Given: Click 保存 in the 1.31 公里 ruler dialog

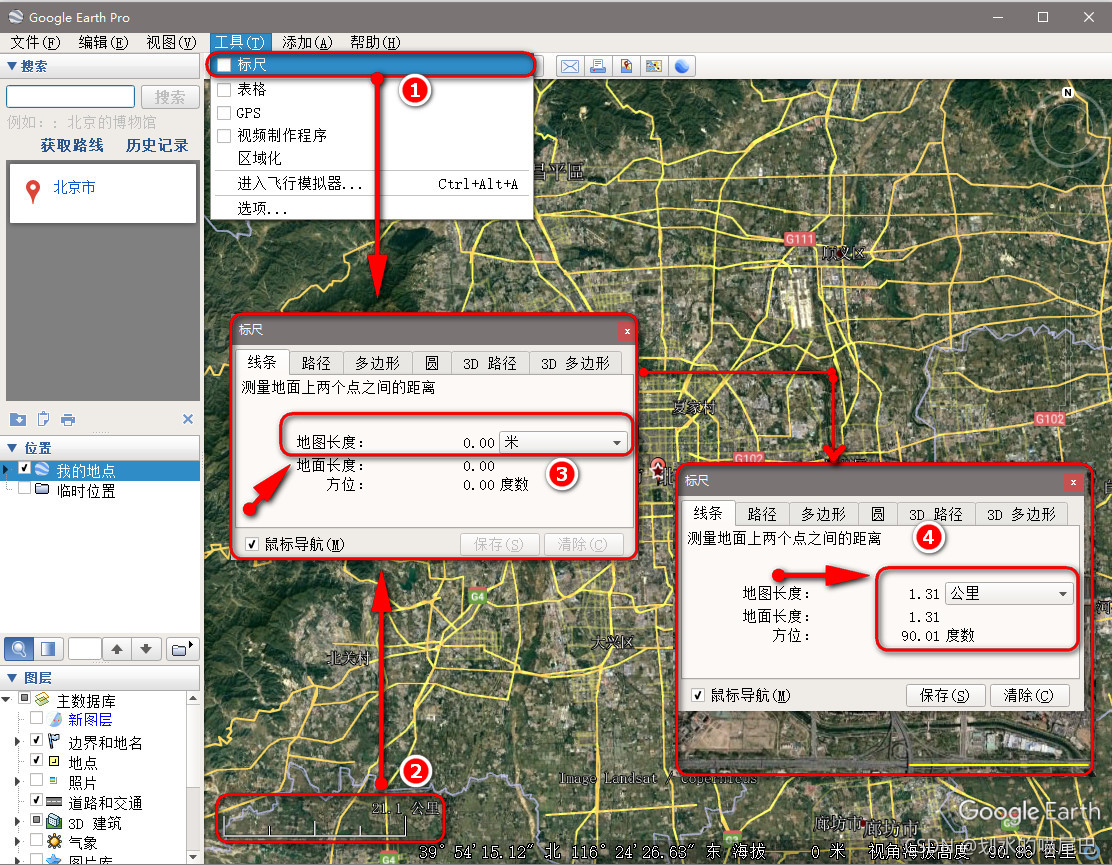Looking at the screenshot, I should point(945,695).
